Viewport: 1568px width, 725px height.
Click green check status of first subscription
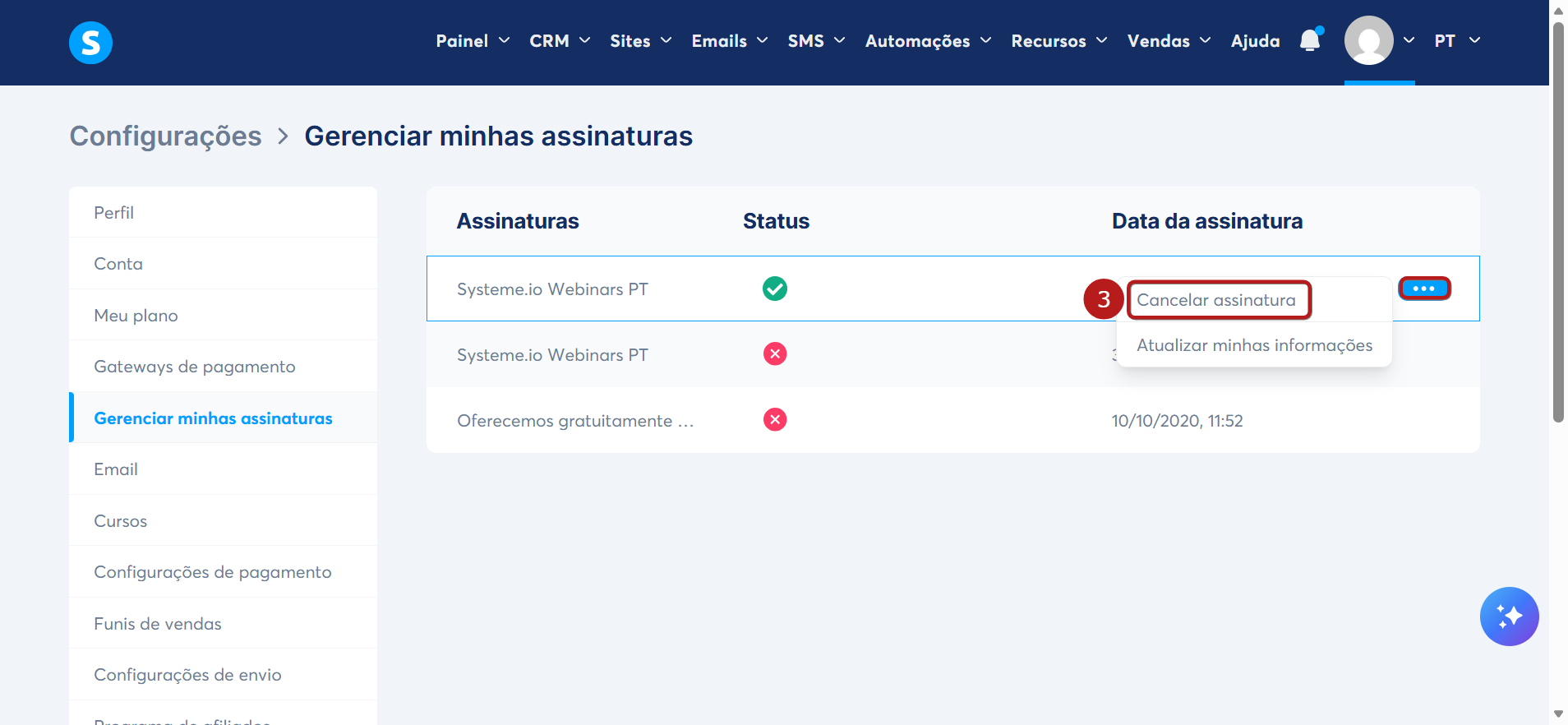click(x=775, y=289)
